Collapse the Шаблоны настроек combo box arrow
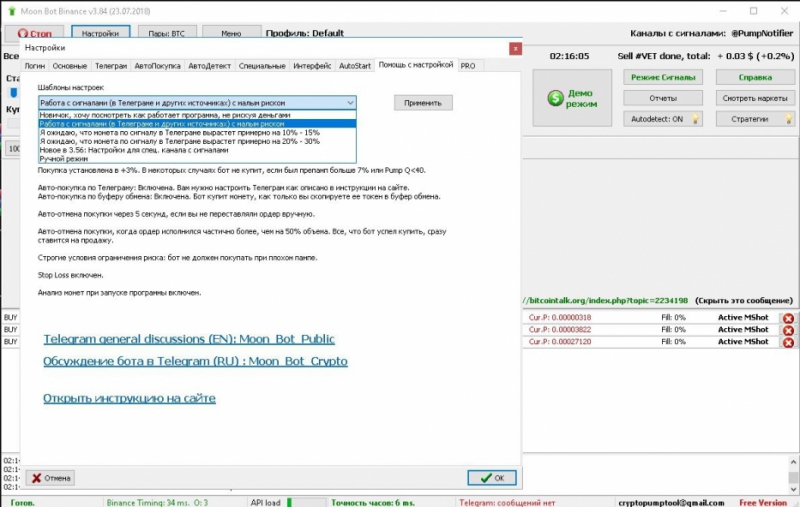 [350, 103]
